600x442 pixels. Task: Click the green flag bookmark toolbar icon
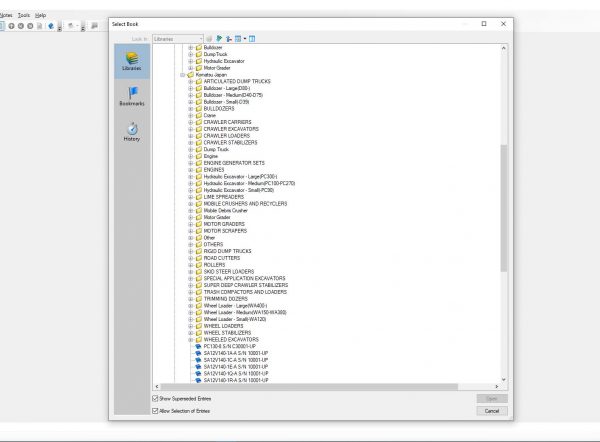pos(219,39)
